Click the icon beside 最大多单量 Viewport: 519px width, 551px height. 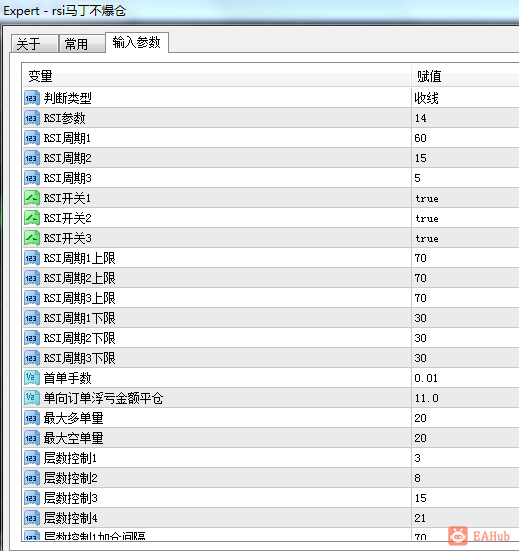click(32, 418)
